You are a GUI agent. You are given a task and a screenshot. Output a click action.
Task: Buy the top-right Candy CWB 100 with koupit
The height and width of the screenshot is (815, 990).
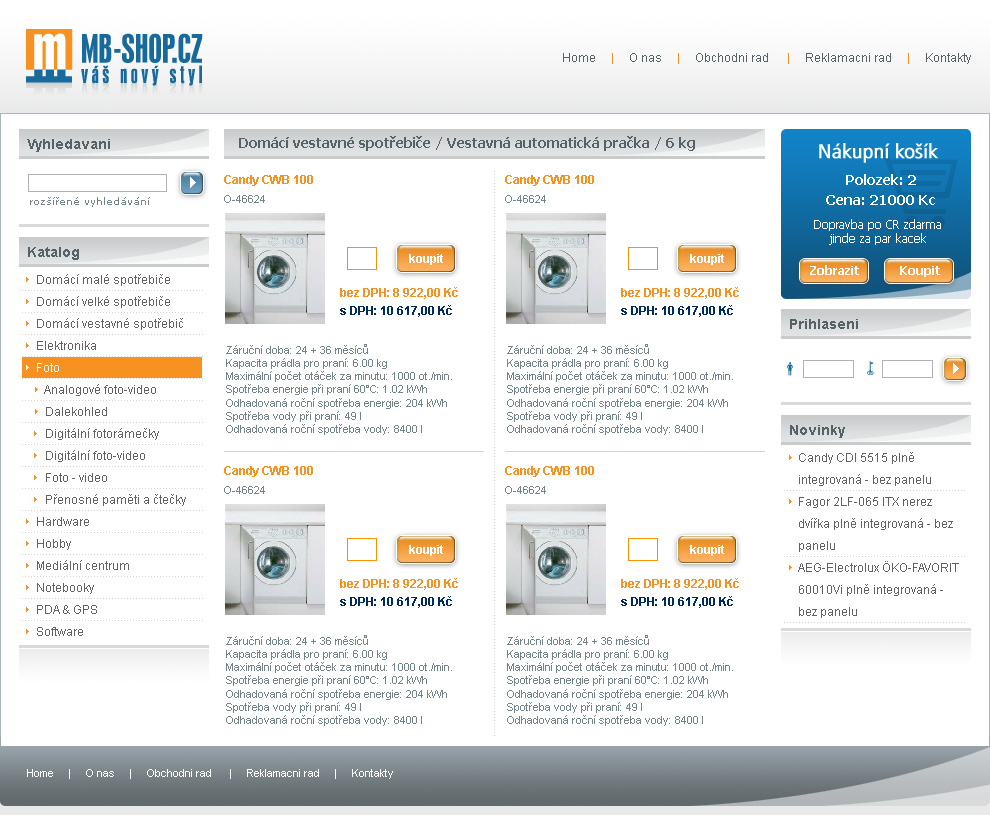pyautogui.click(x=707, y=259)
